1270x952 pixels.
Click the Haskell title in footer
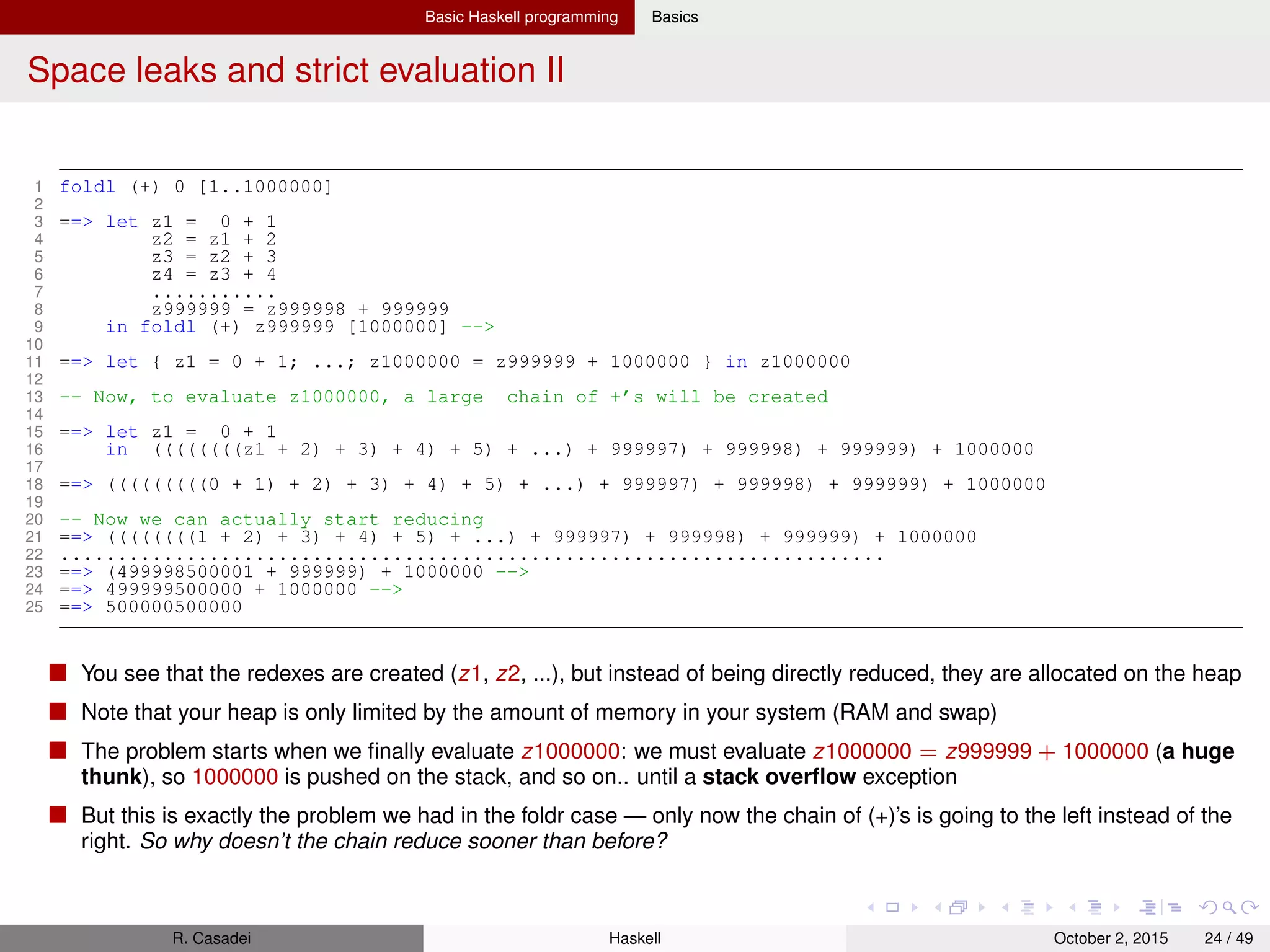(634, 938)
